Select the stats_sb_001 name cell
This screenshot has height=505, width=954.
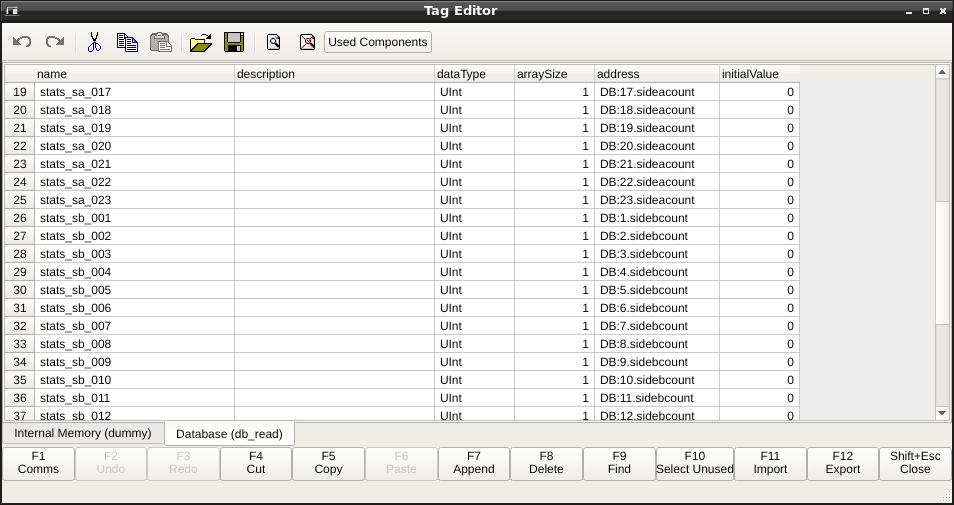pos(134,218)
